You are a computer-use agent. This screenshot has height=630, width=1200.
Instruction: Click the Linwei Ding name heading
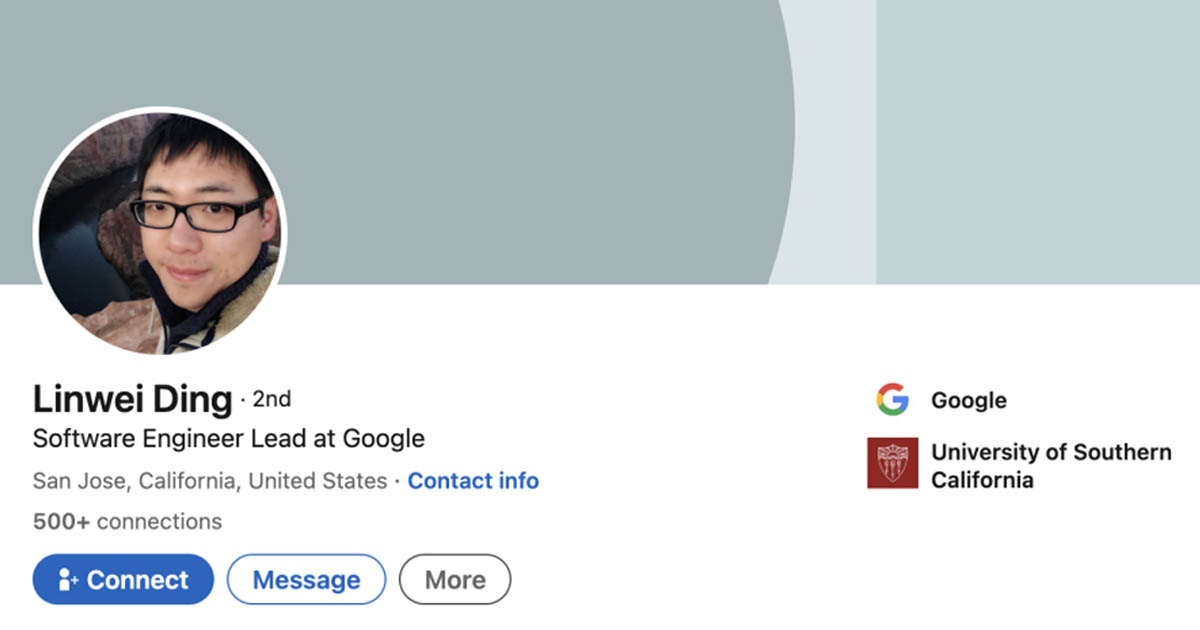(132, 400)
